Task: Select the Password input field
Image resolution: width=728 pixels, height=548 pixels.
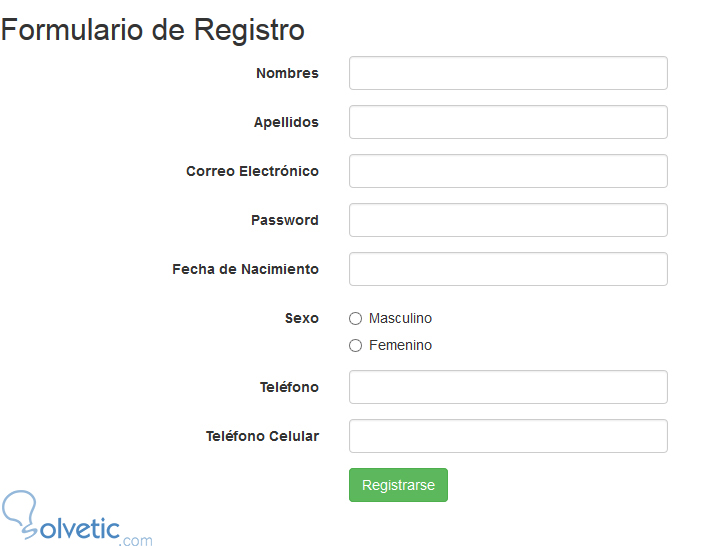Action: click(x=508, y=220)
